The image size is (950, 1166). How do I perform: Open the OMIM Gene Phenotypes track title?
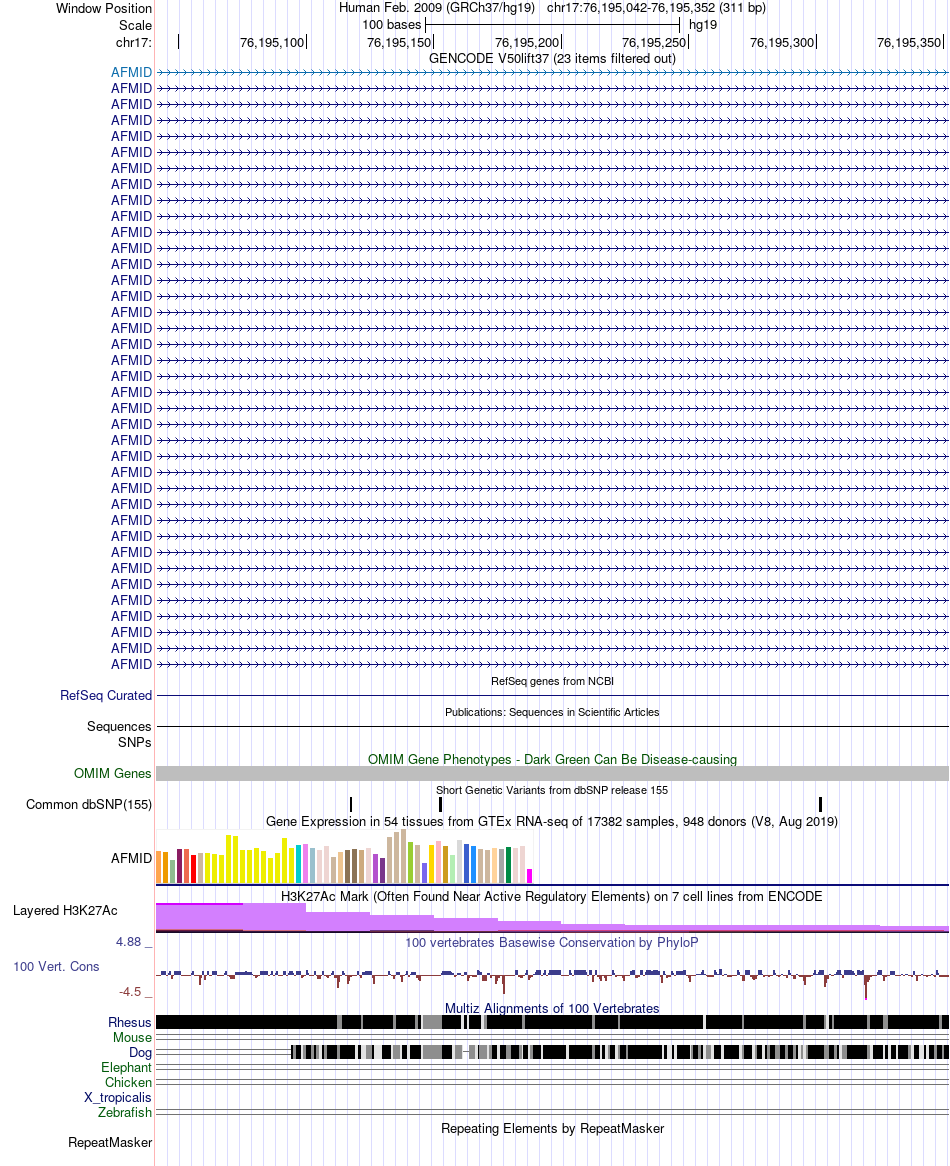(552, 759)
